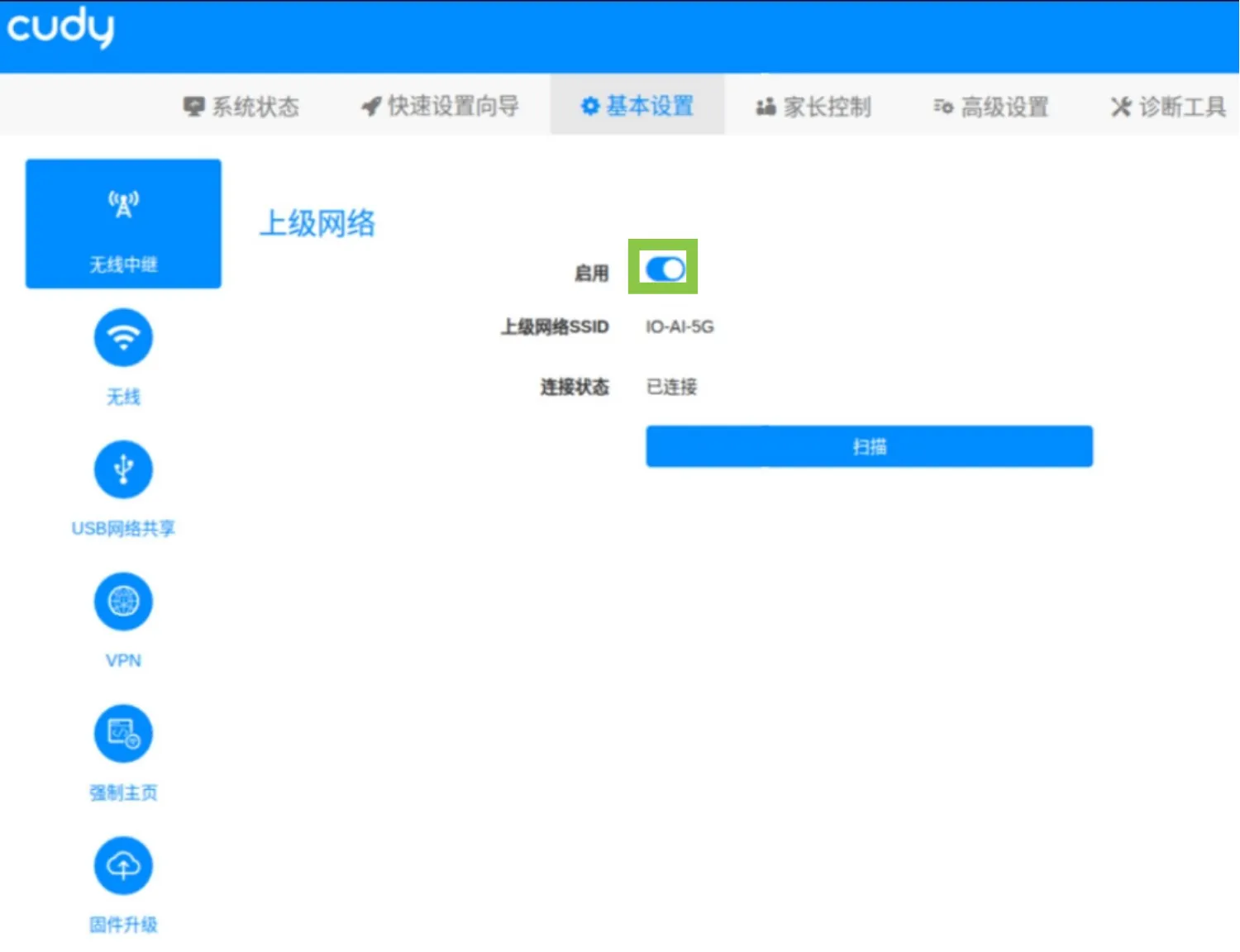Click the 无线 Wi-Fi signal icon
Image resolution: width=1240 pixels, height=952 pixels.
(123, 337)
